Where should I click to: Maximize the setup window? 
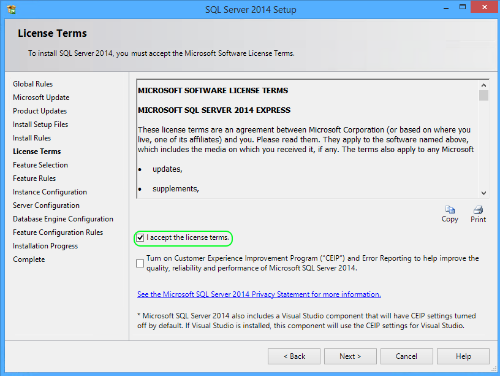(x=463, y=7)
